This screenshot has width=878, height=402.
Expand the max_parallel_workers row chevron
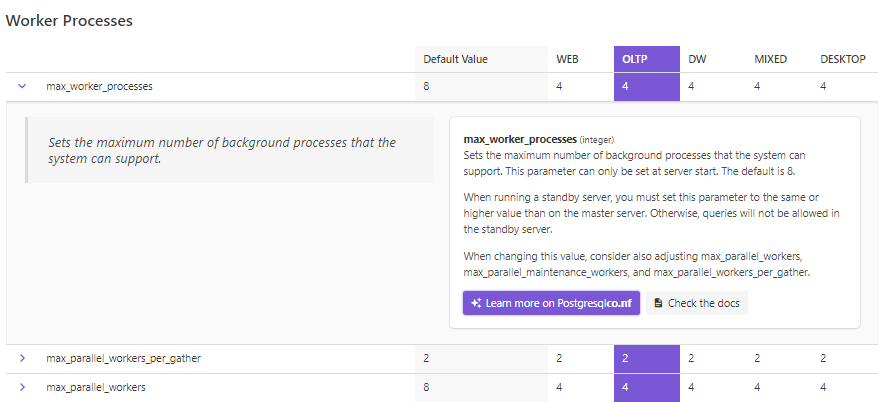[22, 387]
